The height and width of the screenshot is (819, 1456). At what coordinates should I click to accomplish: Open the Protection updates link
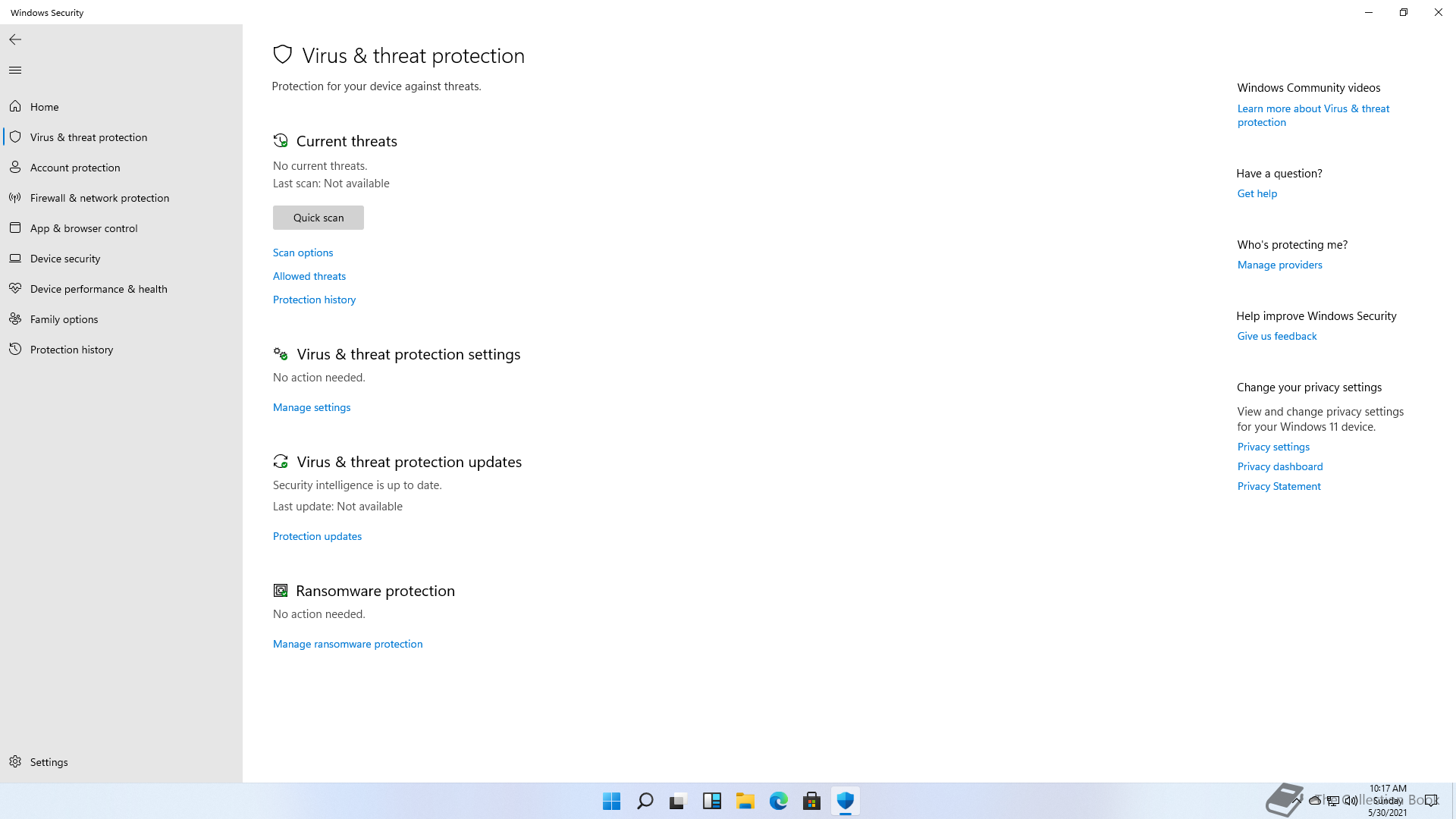point(317,536)
